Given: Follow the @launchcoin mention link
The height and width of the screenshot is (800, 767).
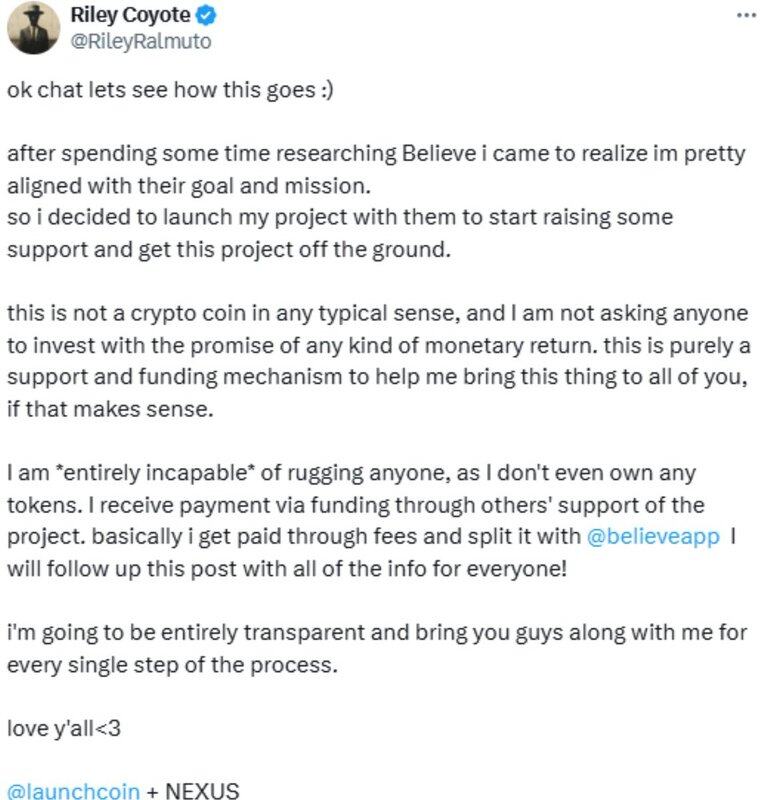Looking at the screenshot, I should point(71,791).
